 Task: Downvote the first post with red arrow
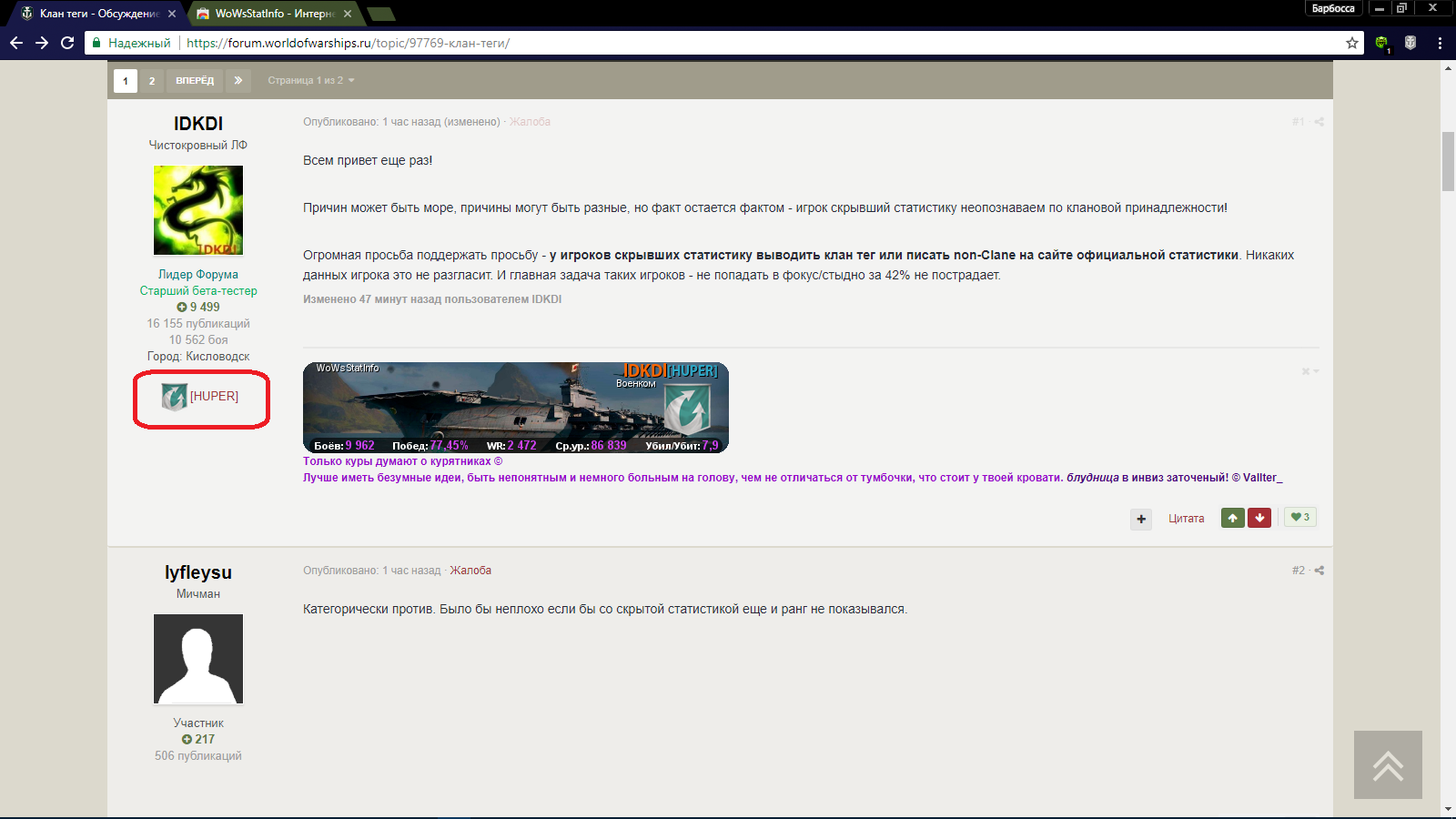click(x=1259, y=518)
